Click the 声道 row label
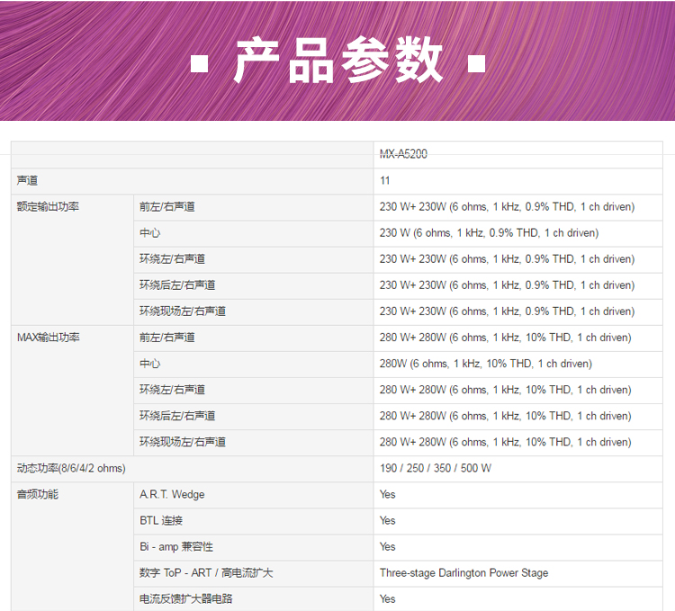The image size is (675, 611). point(27,180)
